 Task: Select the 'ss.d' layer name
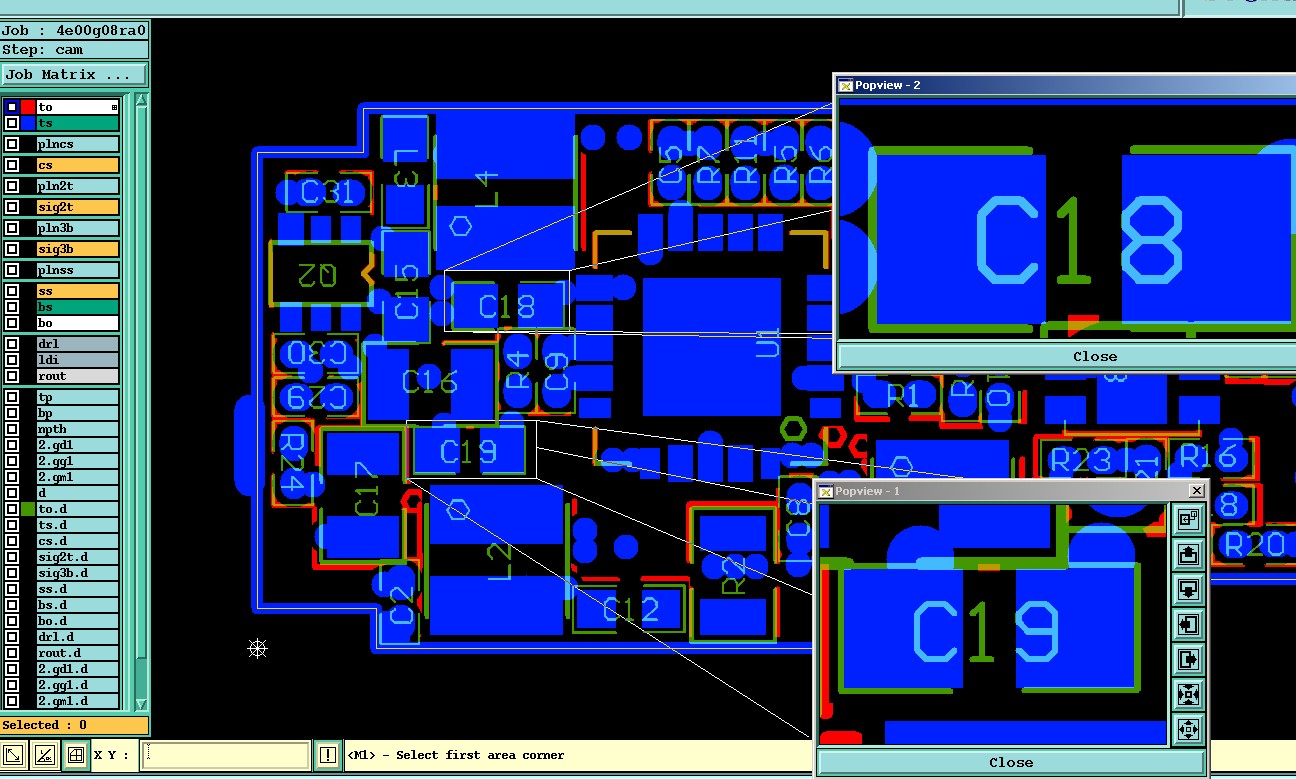(78, 589)
